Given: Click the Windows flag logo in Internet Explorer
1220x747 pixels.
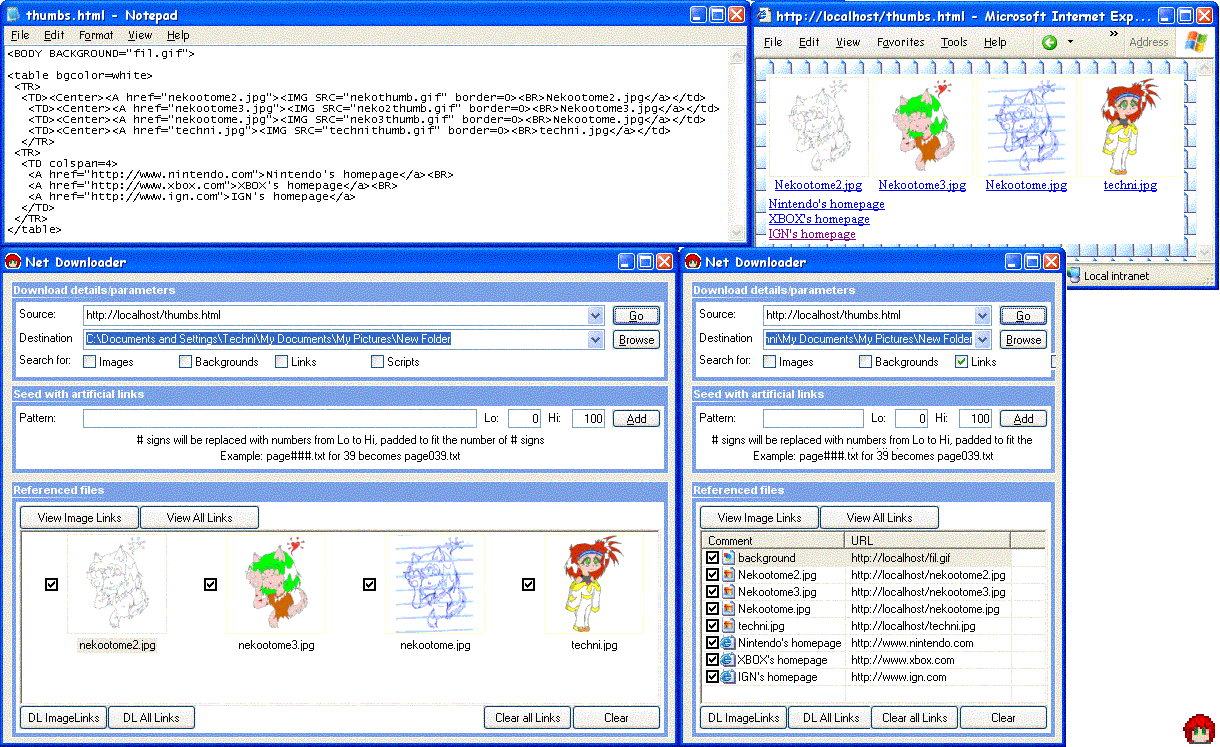Looking at the screenshot, I should coord(1195,42).
